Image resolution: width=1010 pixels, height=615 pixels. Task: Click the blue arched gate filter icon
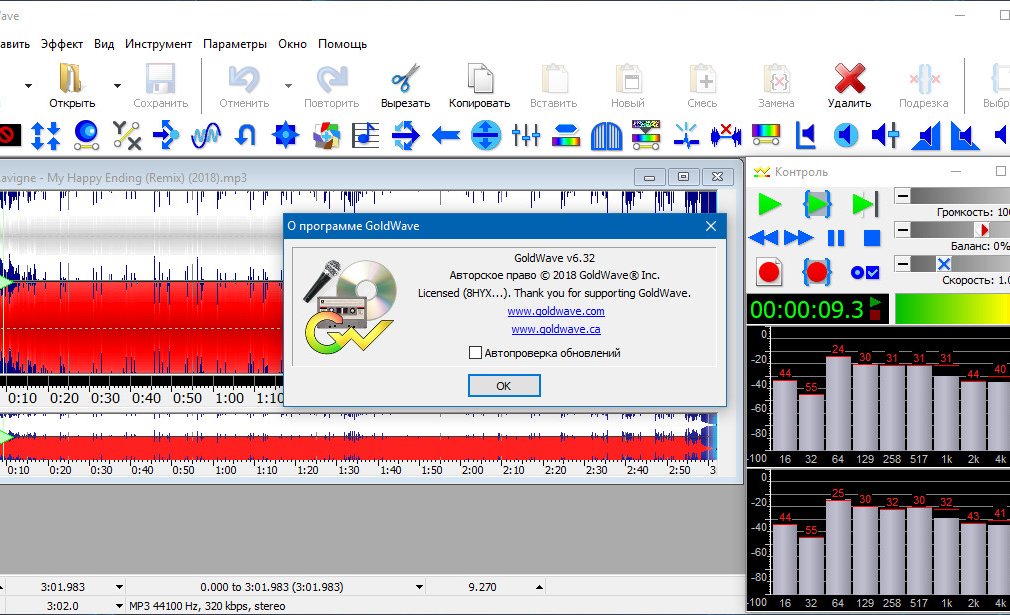pos(606,136)
